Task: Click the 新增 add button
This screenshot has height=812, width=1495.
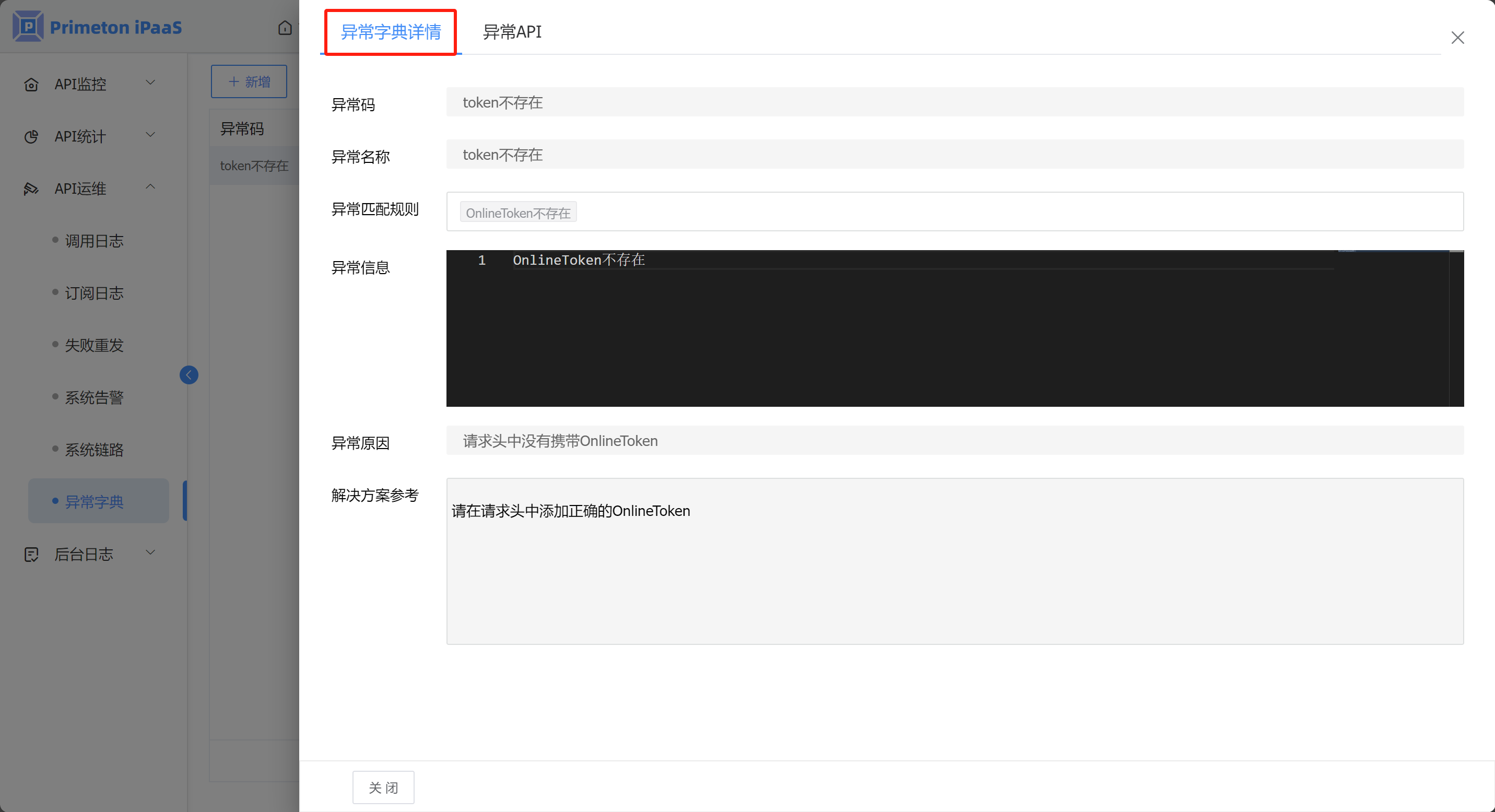Action: [249, 82]
